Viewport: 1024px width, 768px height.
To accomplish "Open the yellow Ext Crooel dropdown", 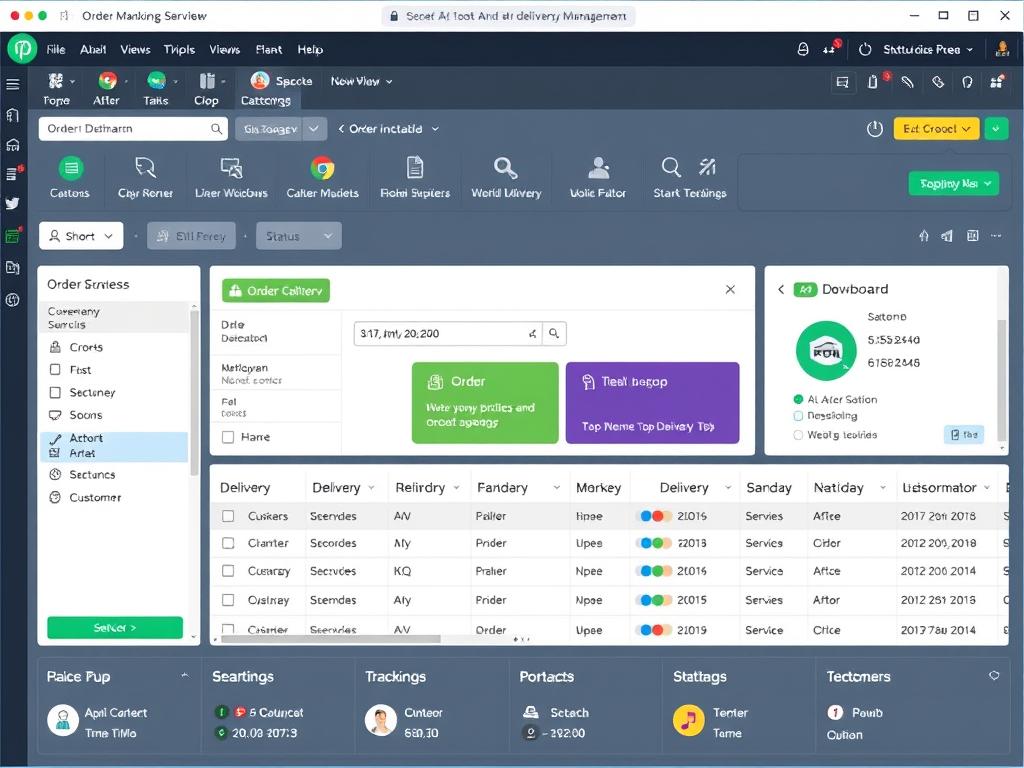I will coord(935,129).
